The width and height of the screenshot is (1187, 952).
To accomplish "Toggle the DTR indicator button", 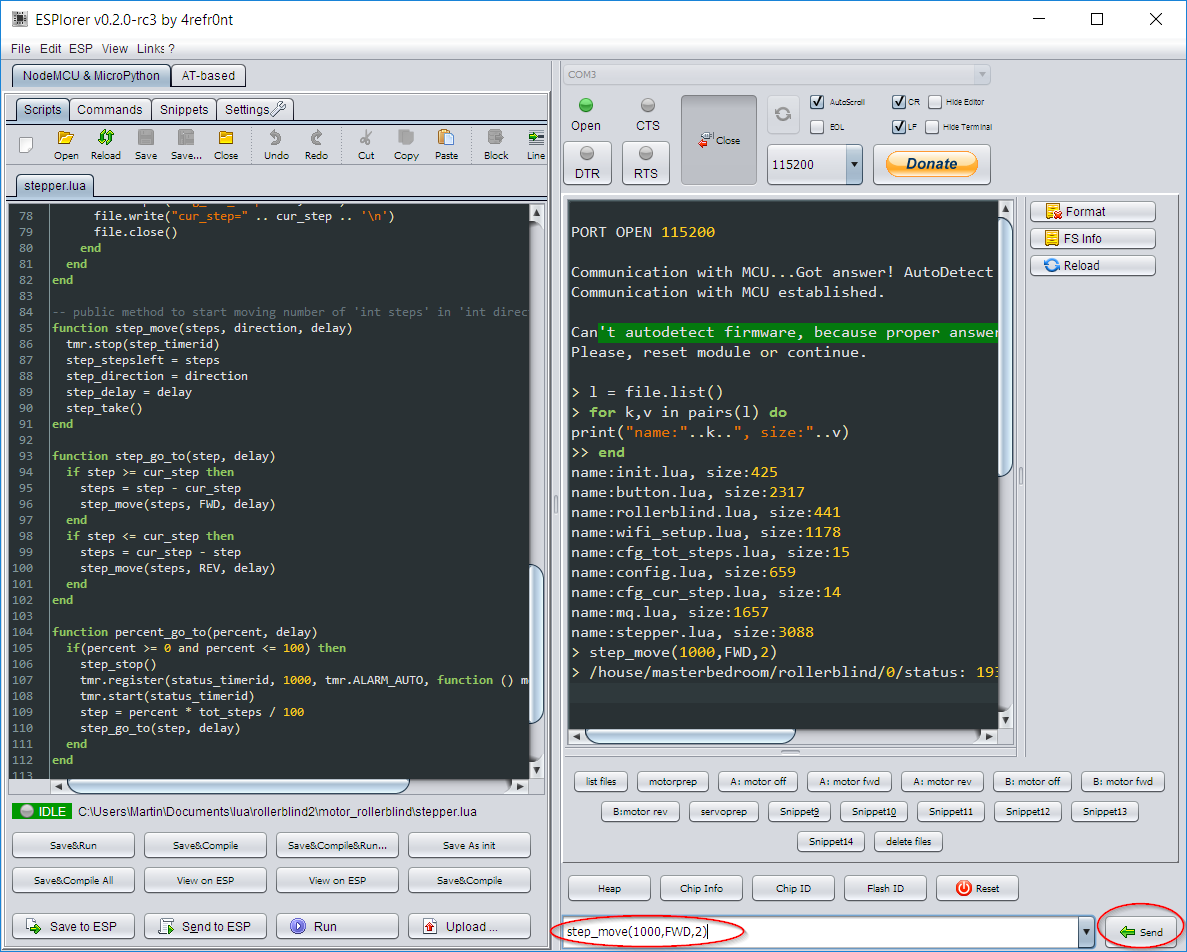I will click(586, 163).
